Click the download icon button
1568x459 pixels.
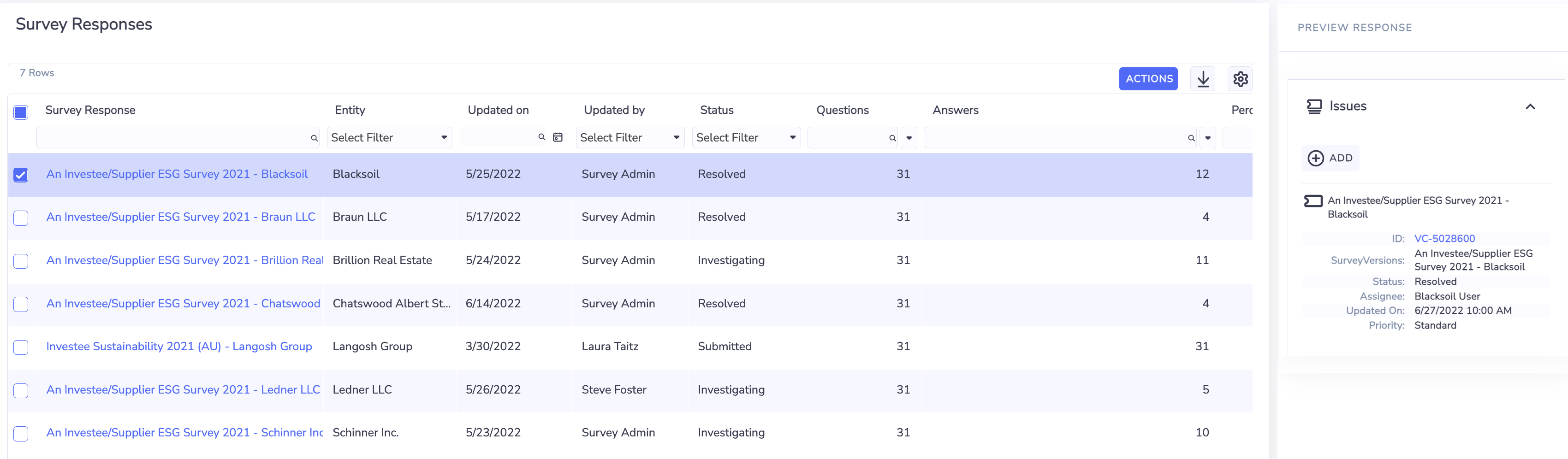(1203, 79)
